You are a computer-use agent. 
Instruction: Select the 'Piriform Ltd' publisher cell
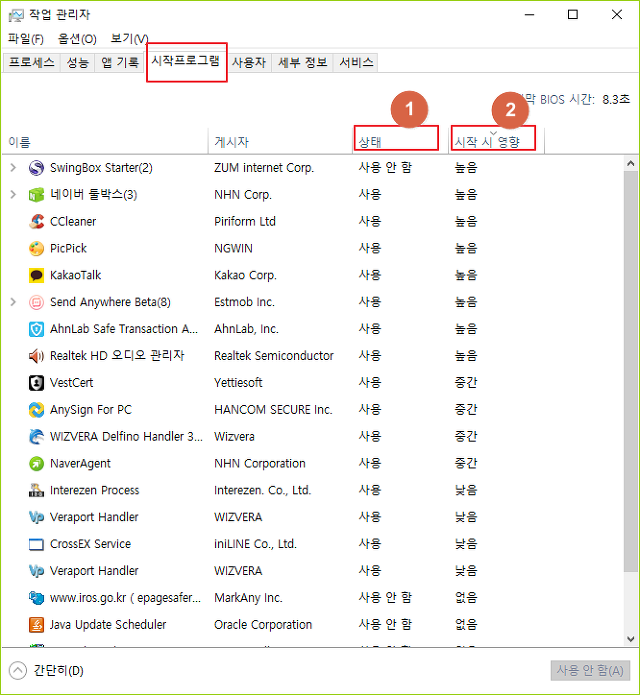[x=245, y=222]
